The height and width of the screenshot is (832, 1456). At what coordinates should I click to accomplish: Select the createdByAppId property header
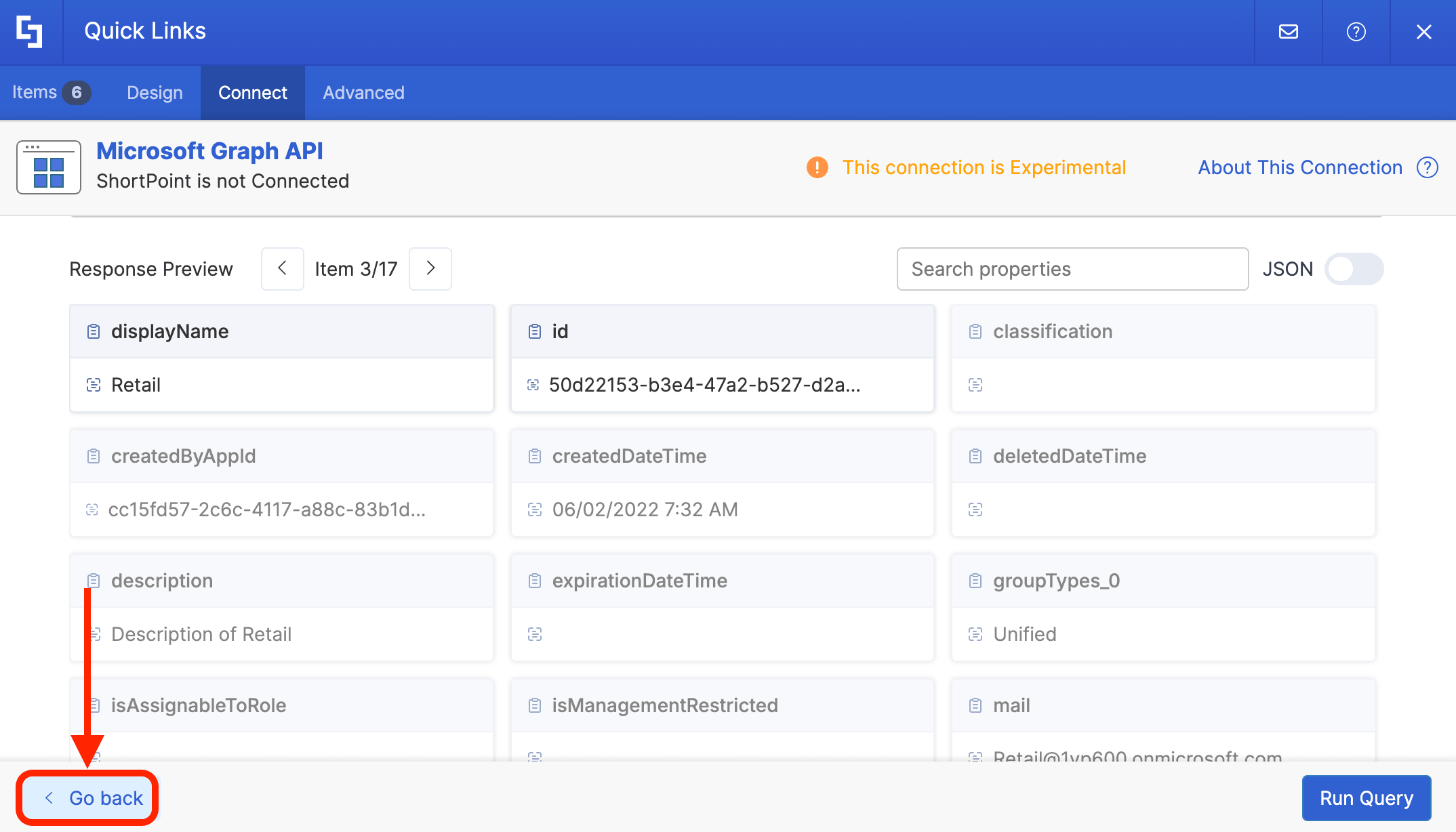[282, 456]
